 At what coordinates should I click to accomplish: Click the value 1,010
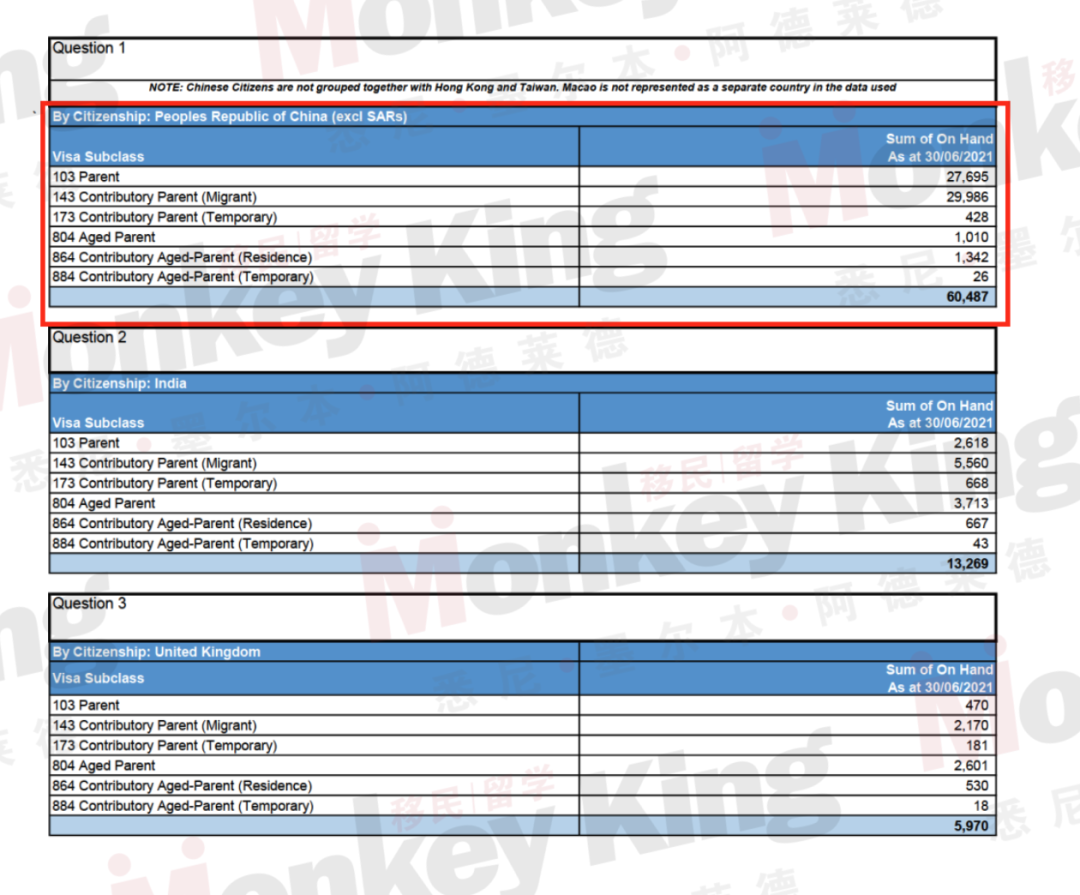click(x=971, y=237)
